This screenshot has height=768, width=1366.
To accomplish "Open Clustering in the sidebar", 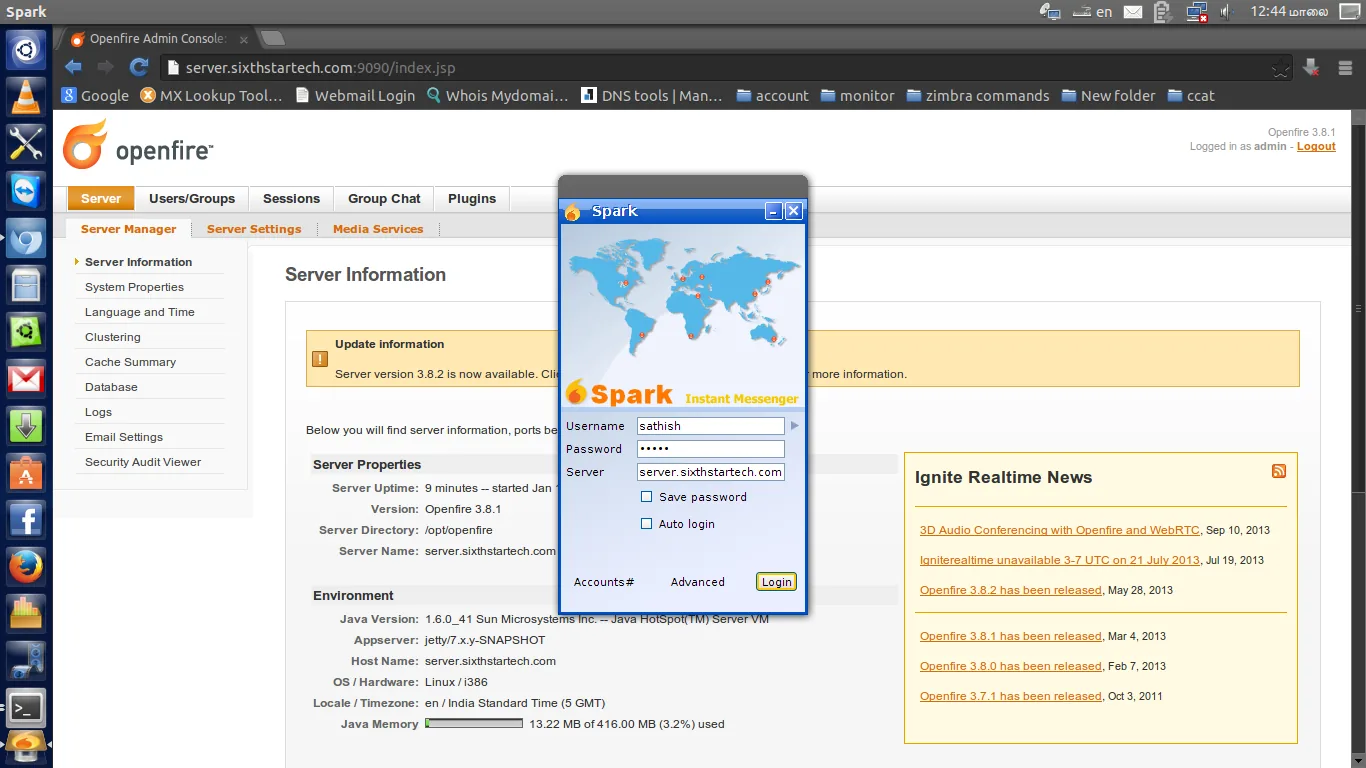I will click(113, 337).
